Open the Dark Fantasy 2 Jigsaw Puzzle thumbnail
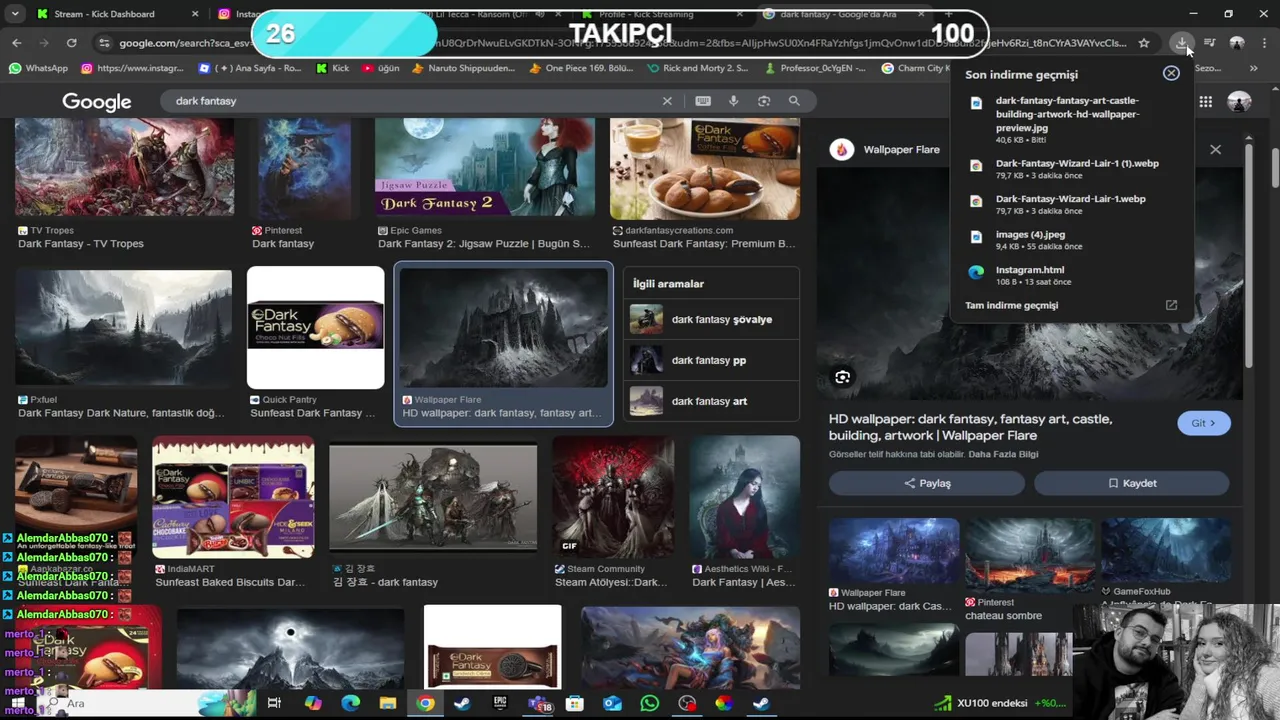The image size is (1280, 720). click(x=484, y=168)
